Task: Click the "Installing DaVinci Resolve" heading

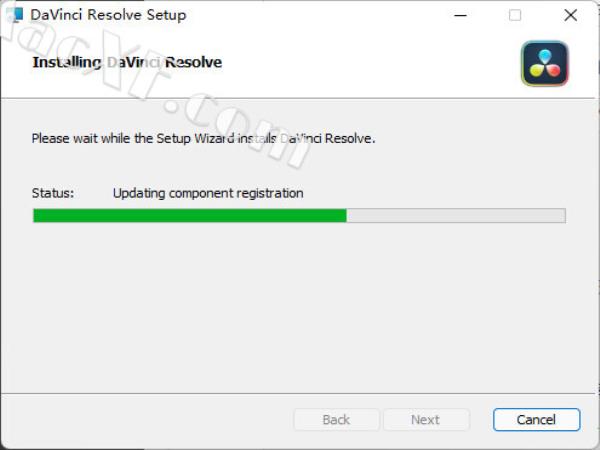Action: [127, 62]
